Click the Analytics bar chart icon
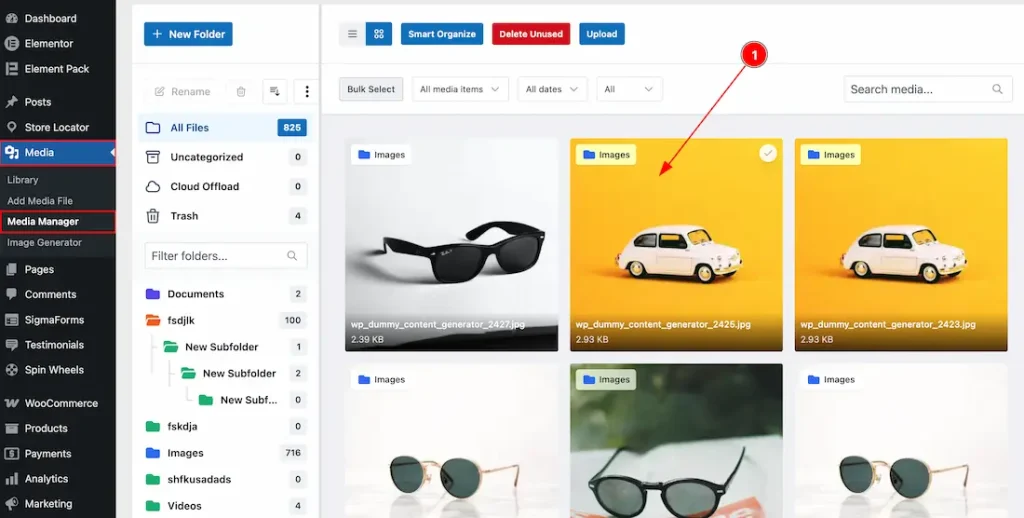The image size is (1024, 518). point(11,479)
